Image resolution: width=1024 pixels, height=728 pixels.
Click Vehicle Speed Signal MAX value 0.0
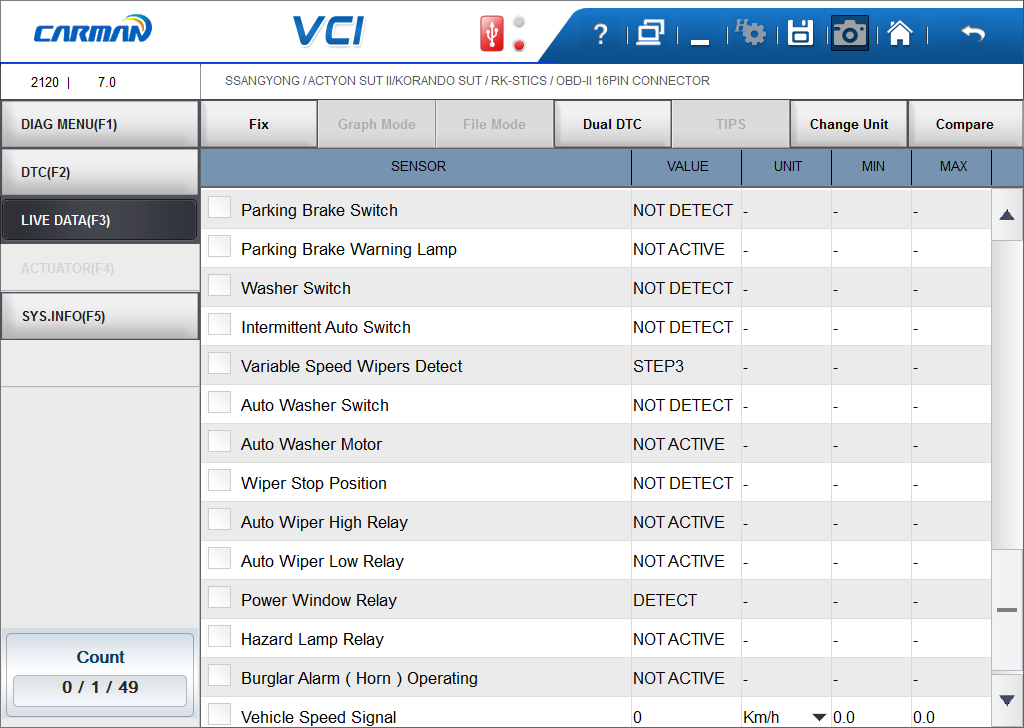click(923, 718)
